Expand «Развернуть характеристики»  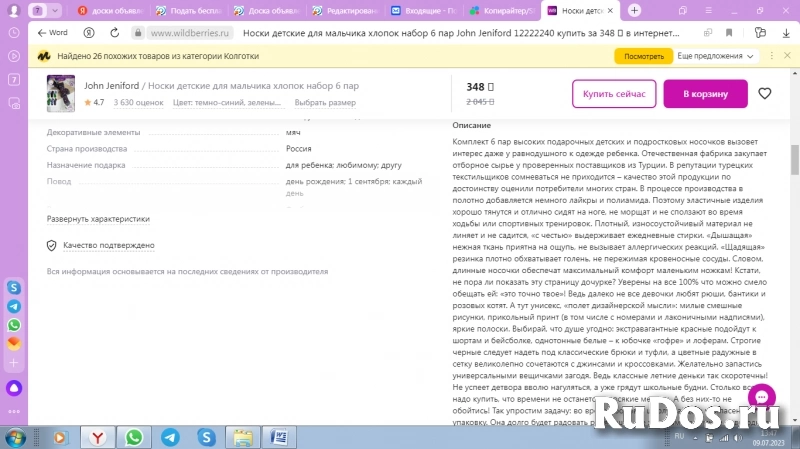coord(98,219)
